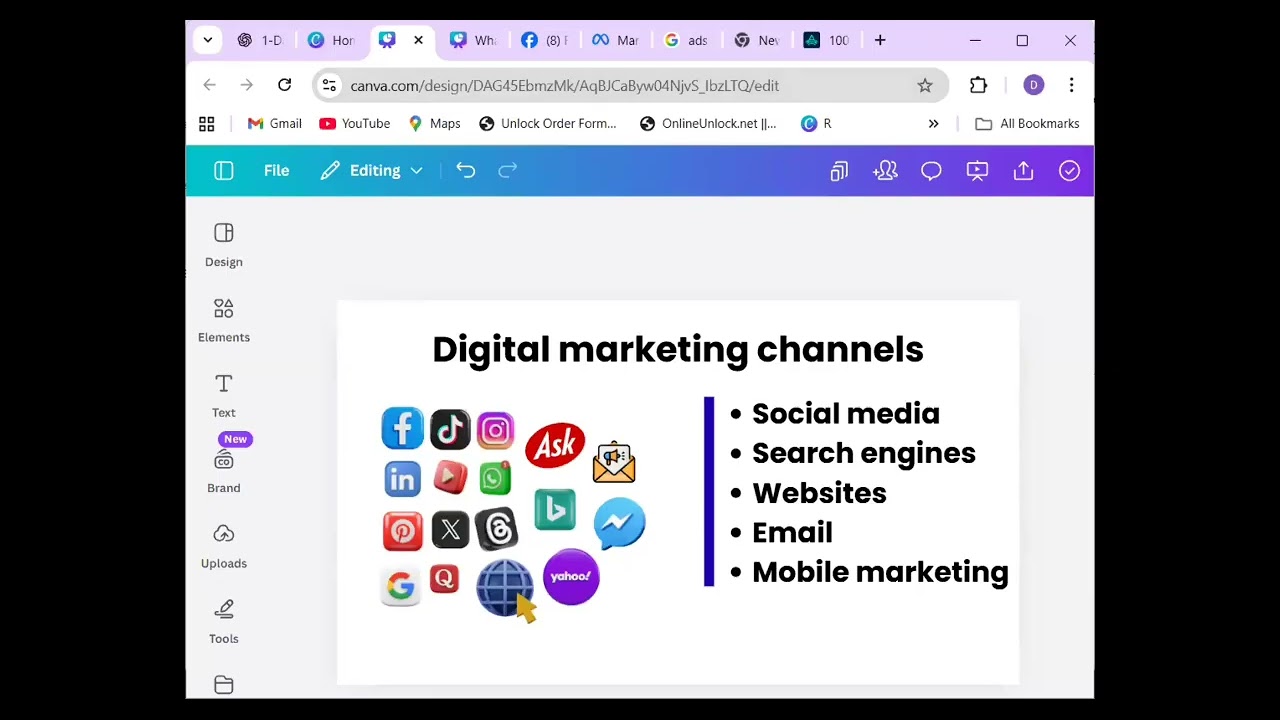Show more bookmarks with the chevron
Screen dimensions: 1280x720
(933, 124)
